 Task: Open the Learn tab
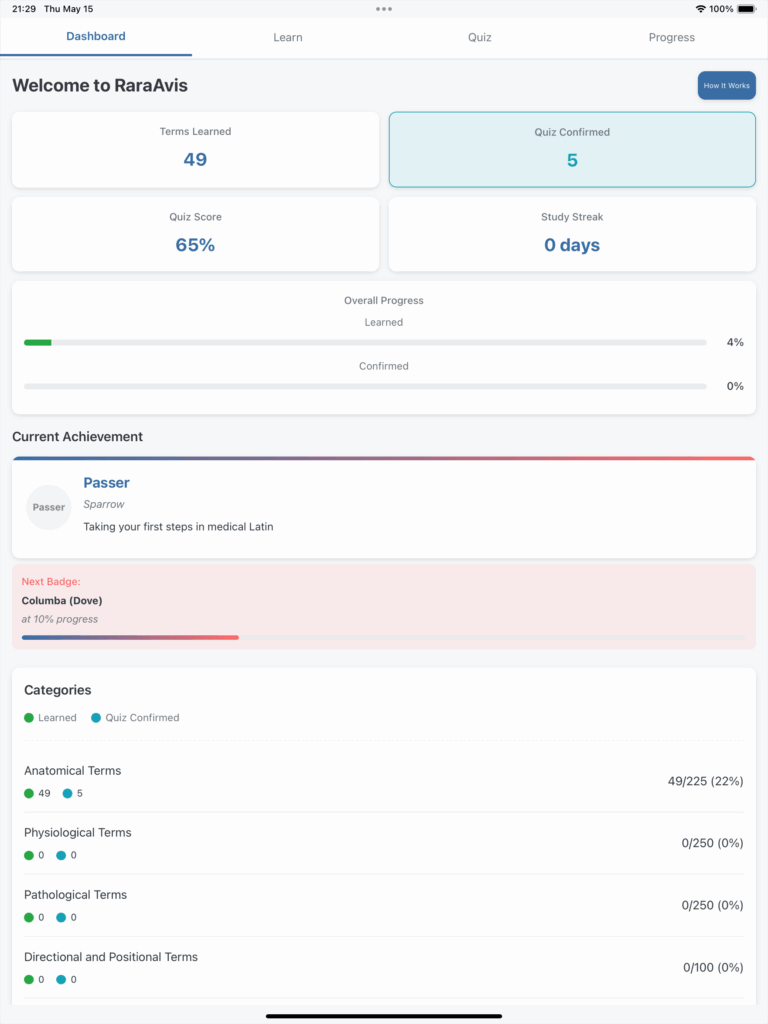(287, 38)
